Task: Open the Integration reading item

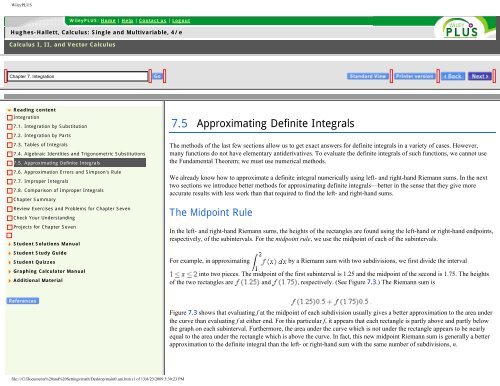Action: 26,117
